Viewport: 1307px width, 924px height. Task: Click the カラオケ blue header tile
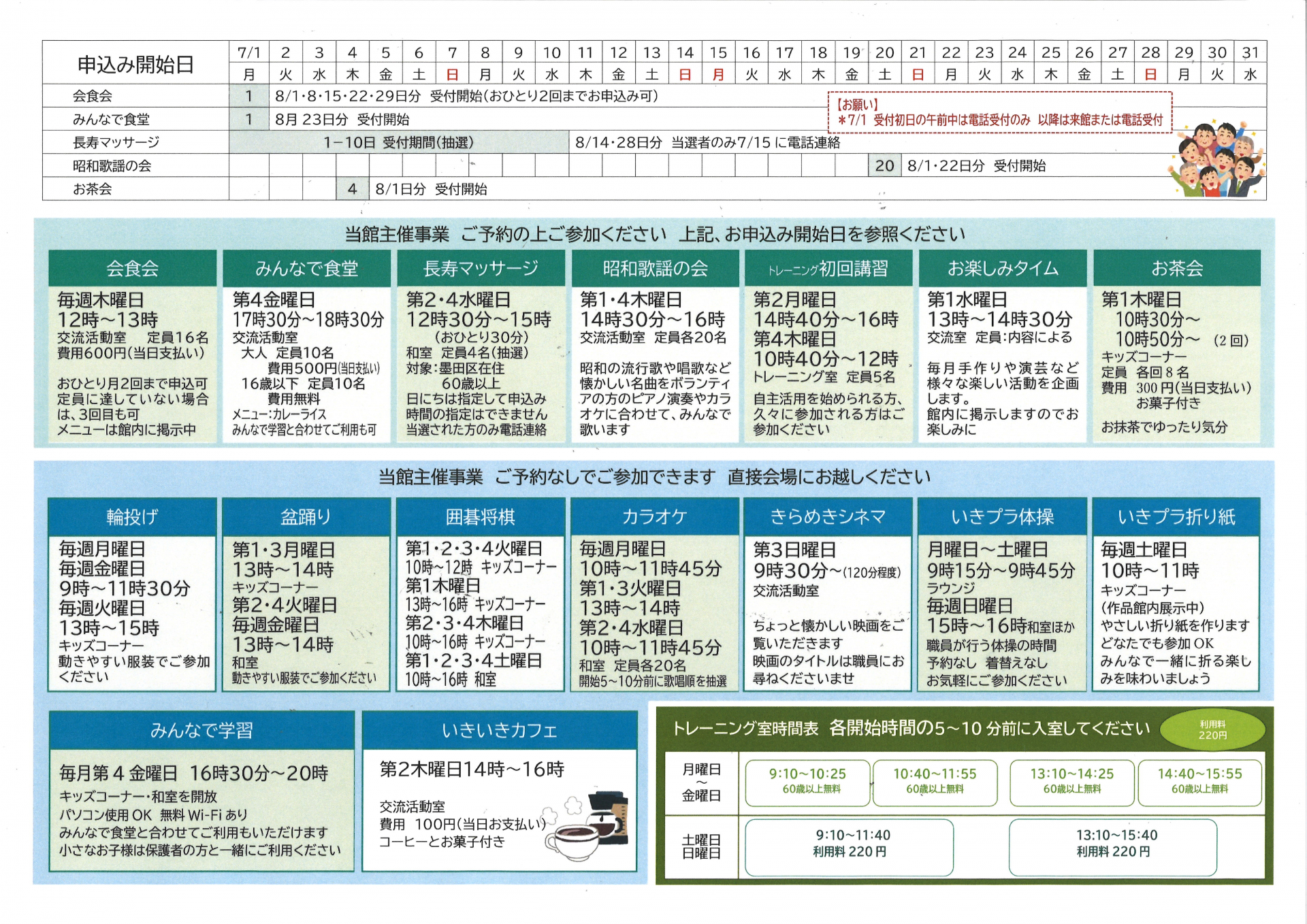[654, 517]
